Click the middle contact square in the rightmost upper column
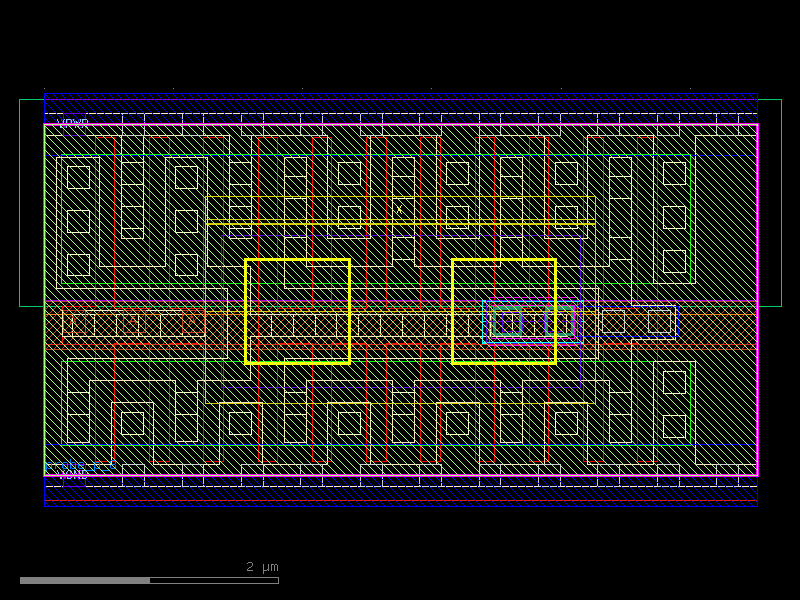Screen dimensions: 800x600 674,218
